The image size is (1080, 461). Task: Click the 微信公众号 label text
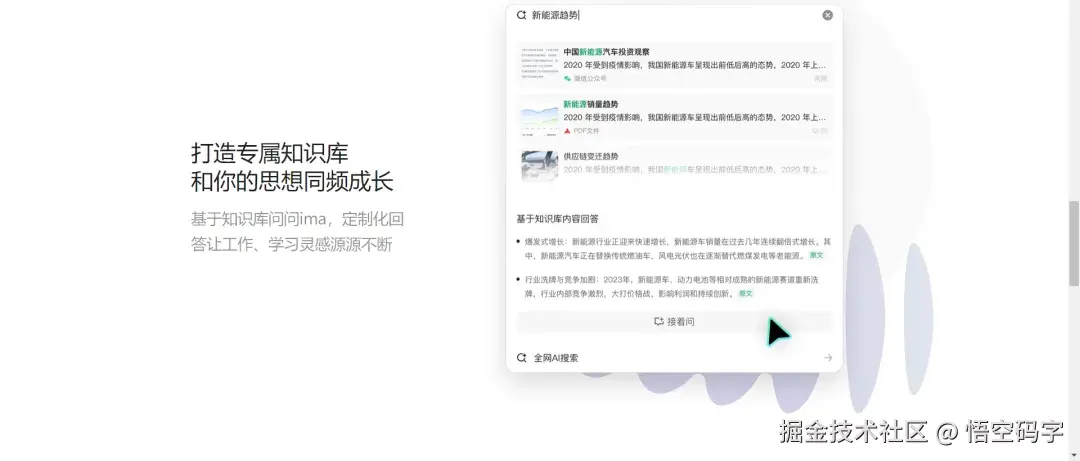click(x=590, y=79)
